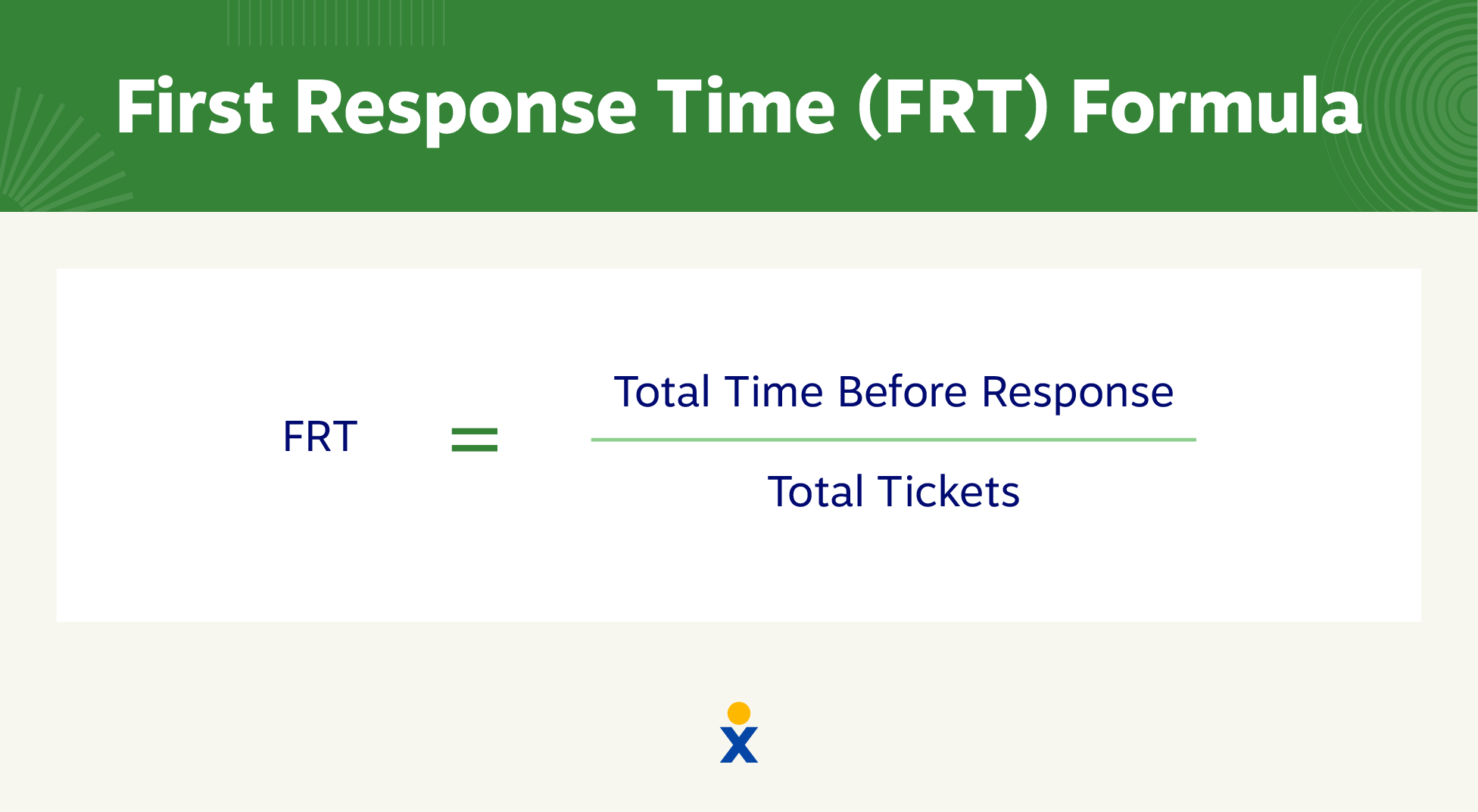Click the word "Time" in the numerator
1478x812 pixels.
774,392
